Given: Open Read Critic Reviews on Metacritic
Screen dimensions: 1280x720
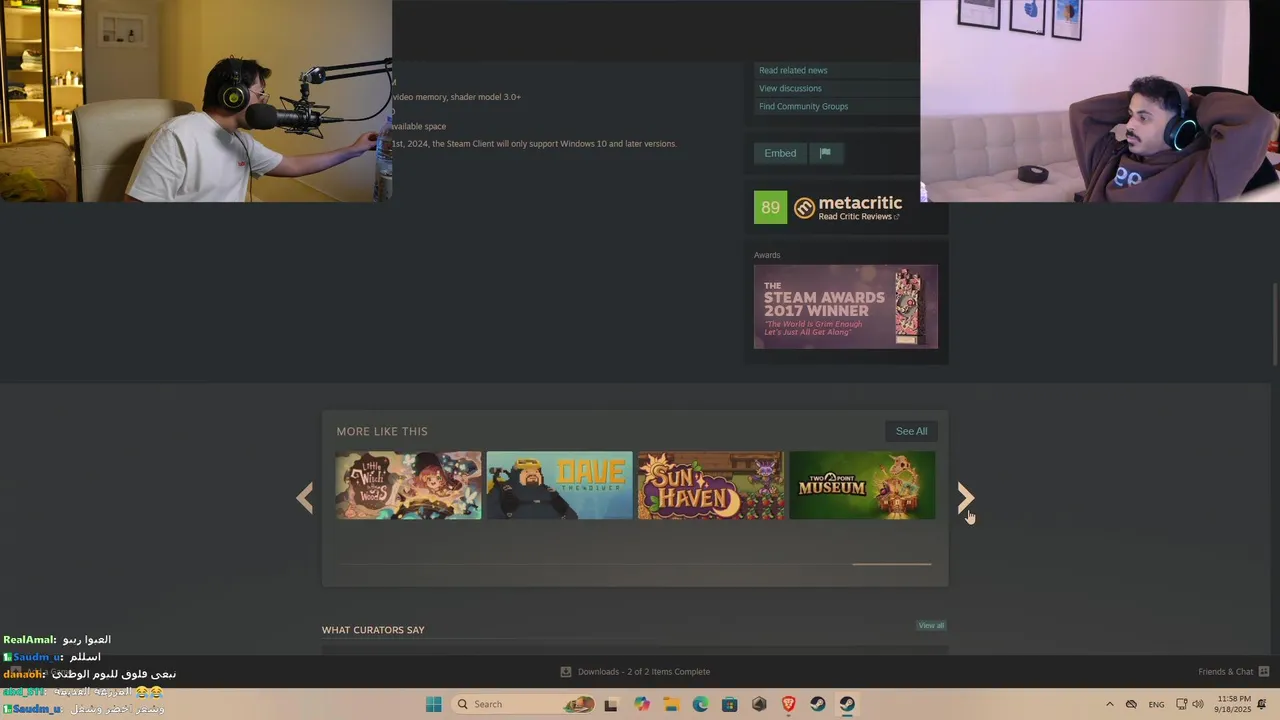Looking at the screenshot, I should click(858, 217).
